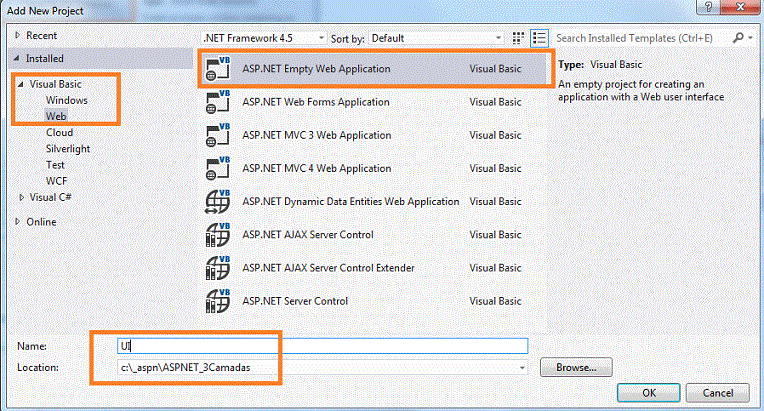Click the OK button
Viewport: 764px width, 411px height.
(649, 392)
